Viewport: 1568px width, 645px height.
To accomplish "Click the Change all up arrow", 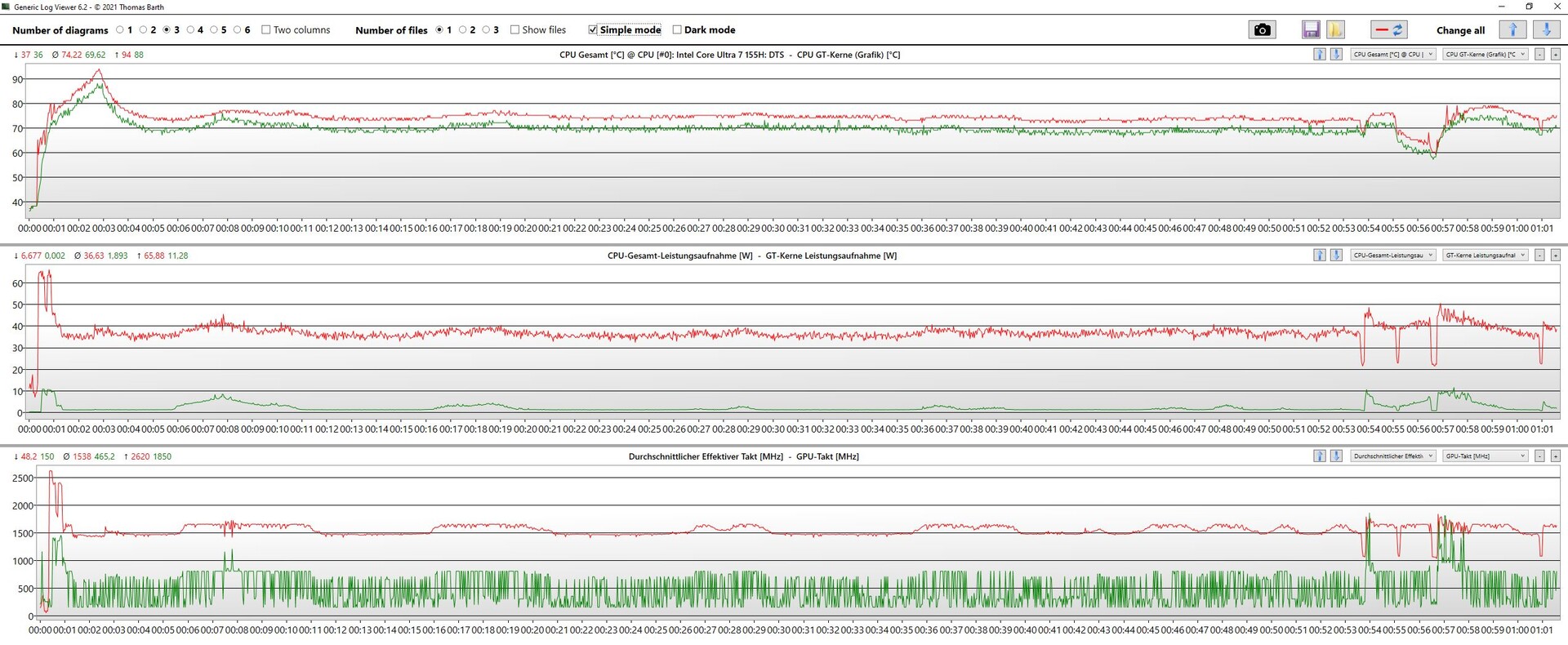I will tap(1512, 30).
